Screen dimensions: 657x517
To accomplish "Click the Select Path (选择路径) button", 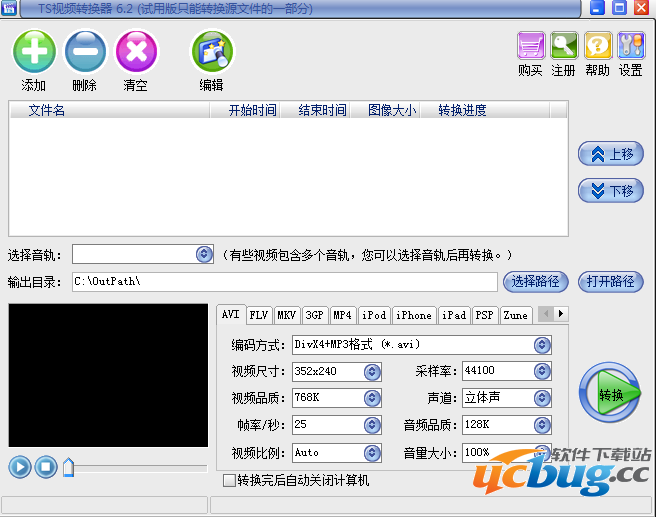I will coord(536,281).
